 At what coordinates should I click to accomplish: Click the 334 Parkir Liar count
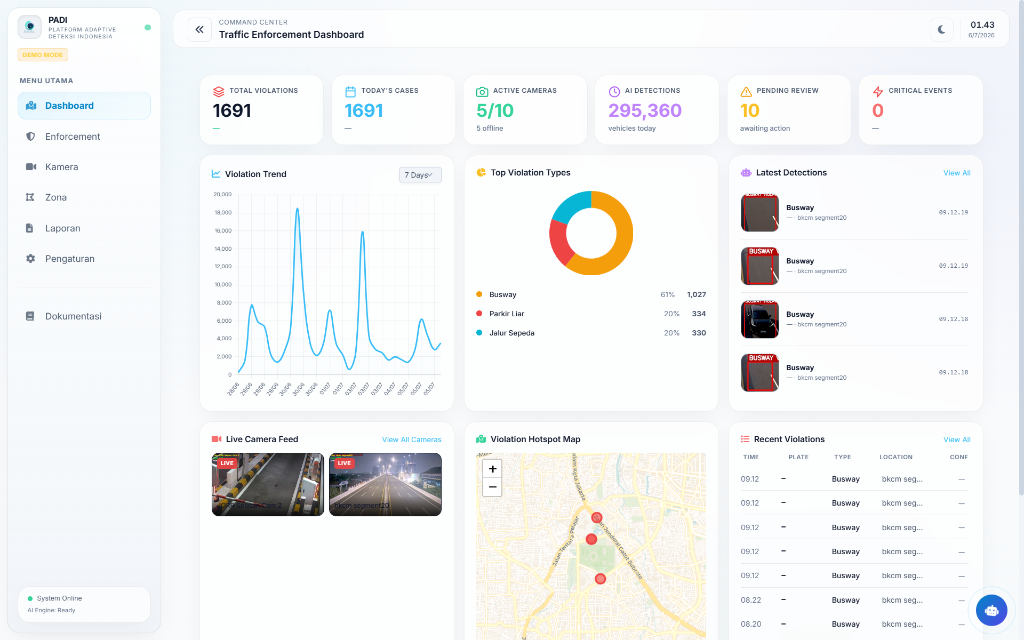(x=699, y=313)
